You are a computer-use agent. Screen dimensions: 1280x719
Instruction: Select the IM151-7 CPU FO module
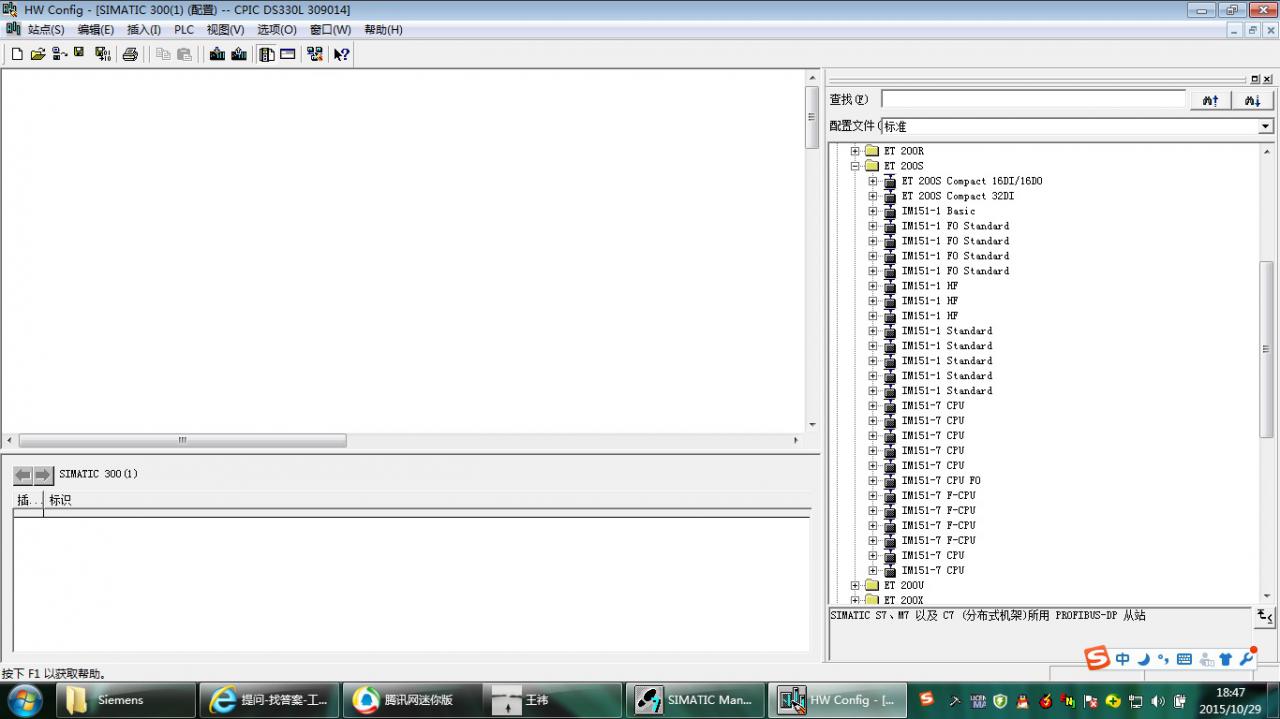click(941, 481)
